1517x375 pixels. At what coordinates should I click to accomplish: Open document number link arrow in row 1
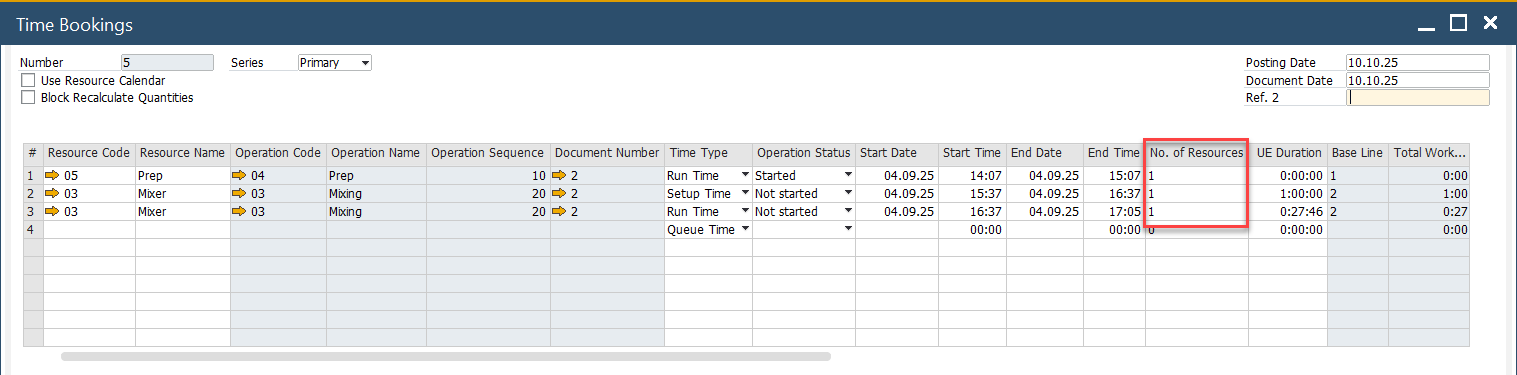(560, 175)
